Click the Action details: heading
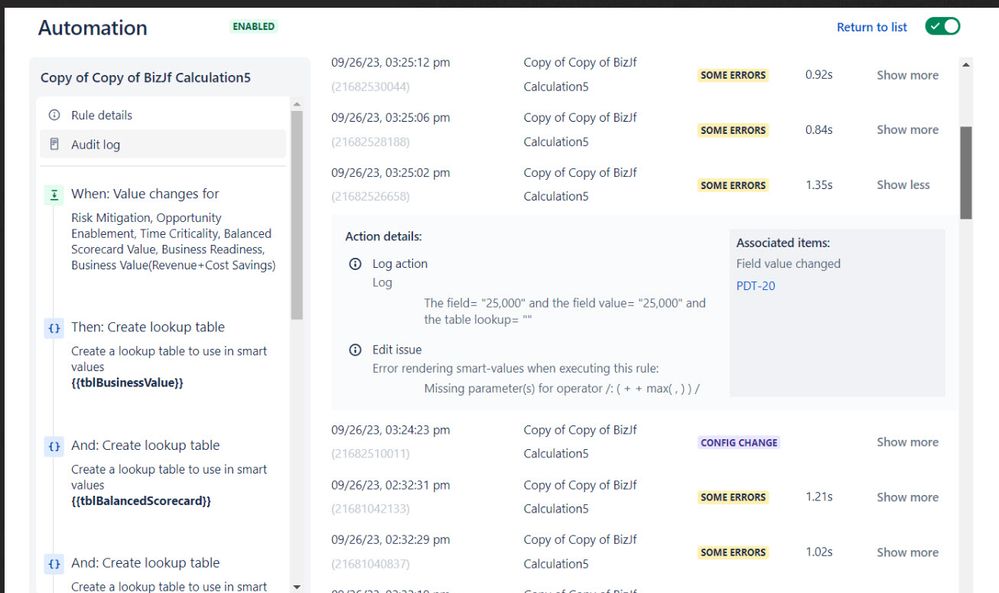 384,236
